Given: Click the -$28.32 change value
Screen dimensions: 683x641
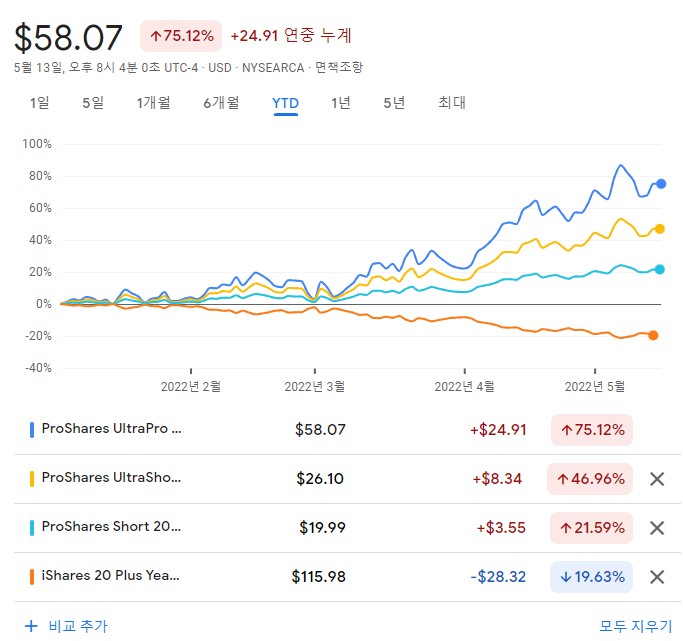Looking at the screenshot, I should pyautogui.click(x=498, y=577).
